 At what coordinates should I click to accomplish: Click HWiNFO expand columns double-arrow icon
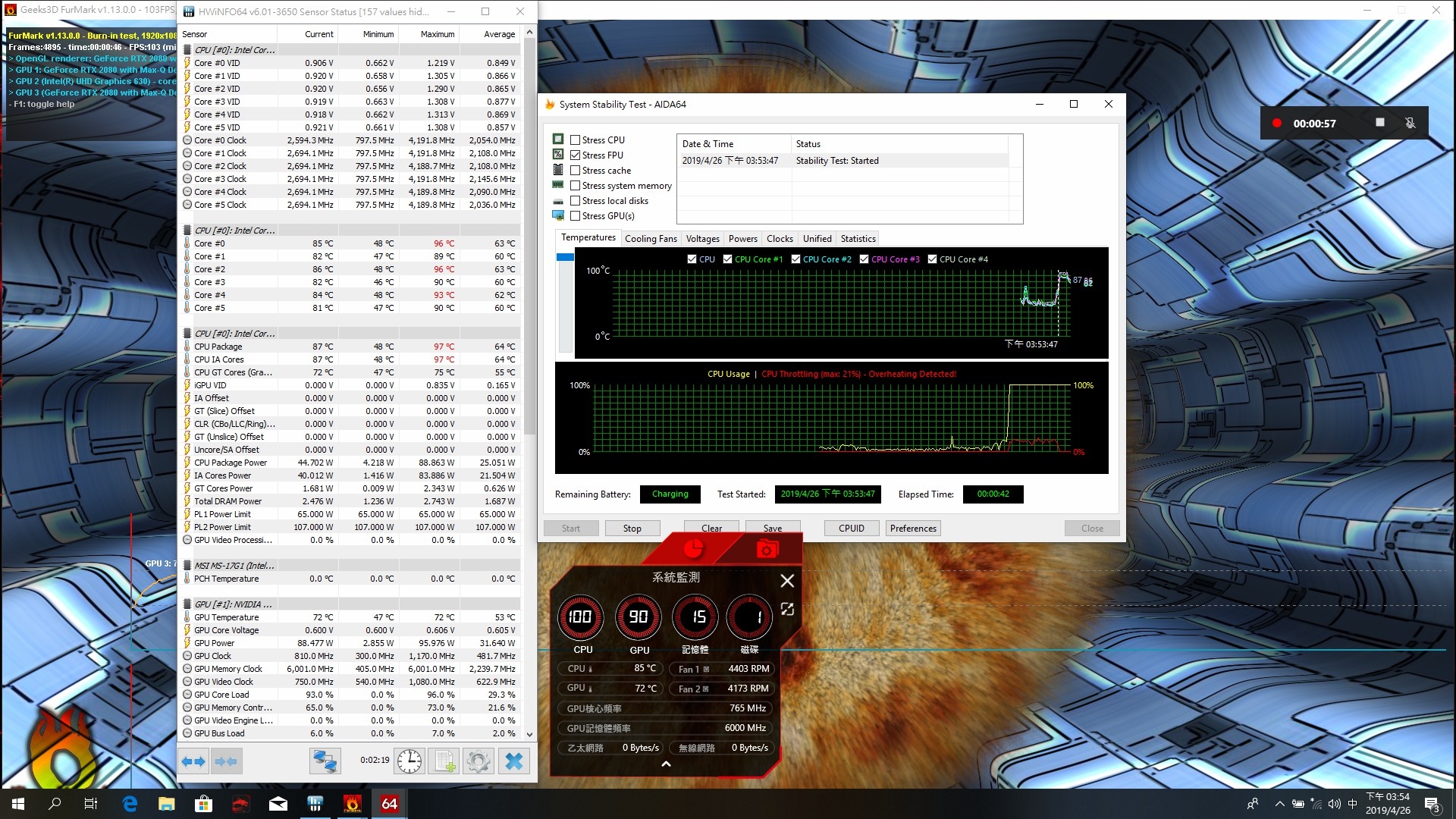pos(193,761)
